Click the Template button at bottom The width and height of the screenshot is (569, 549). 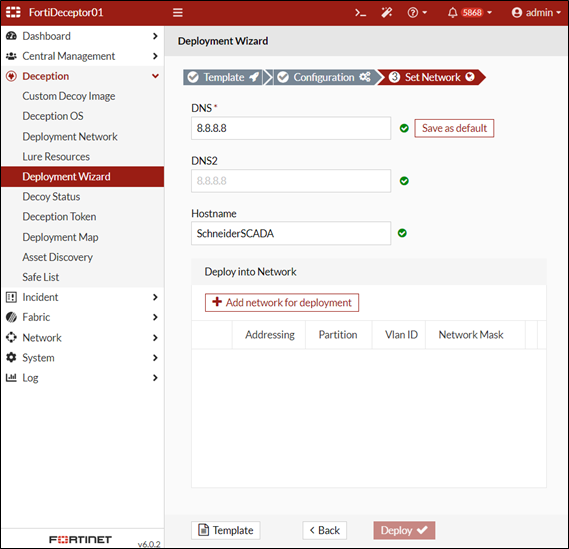(225, 530)
